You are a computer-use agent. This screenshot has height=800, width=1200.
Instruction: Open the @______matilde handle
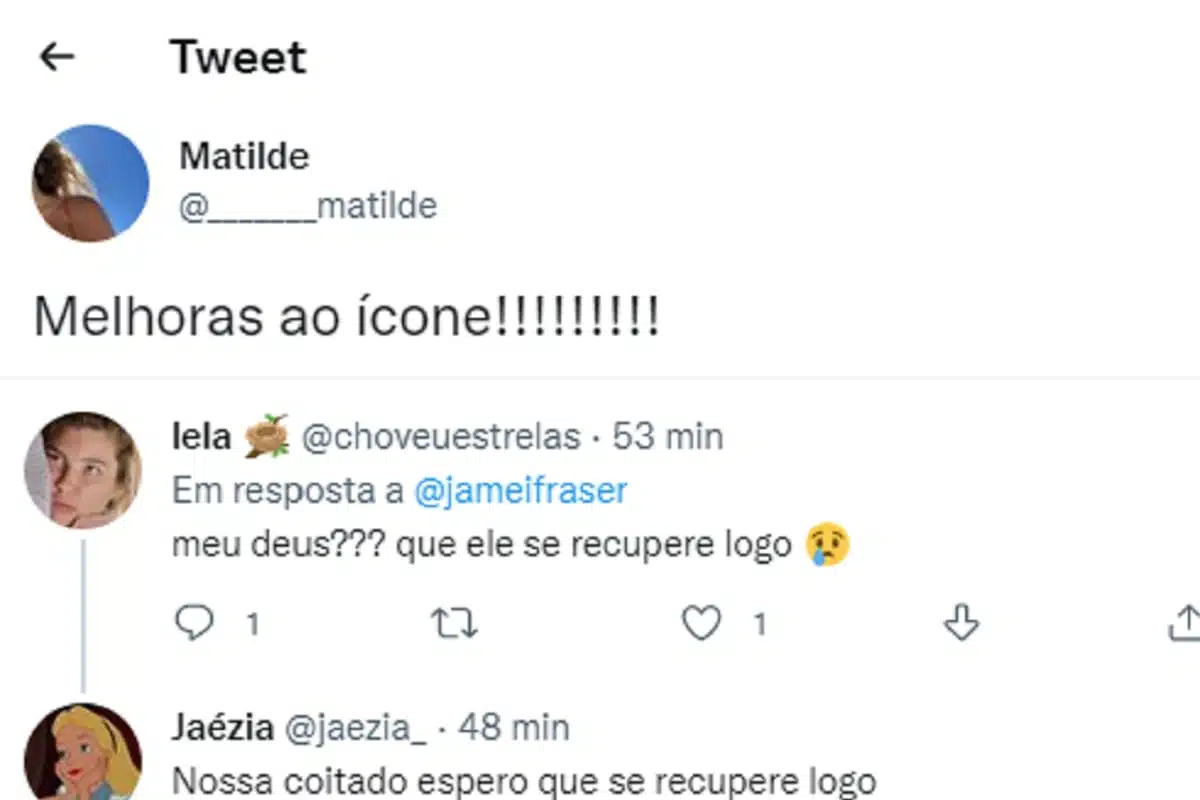pos(308,206)
